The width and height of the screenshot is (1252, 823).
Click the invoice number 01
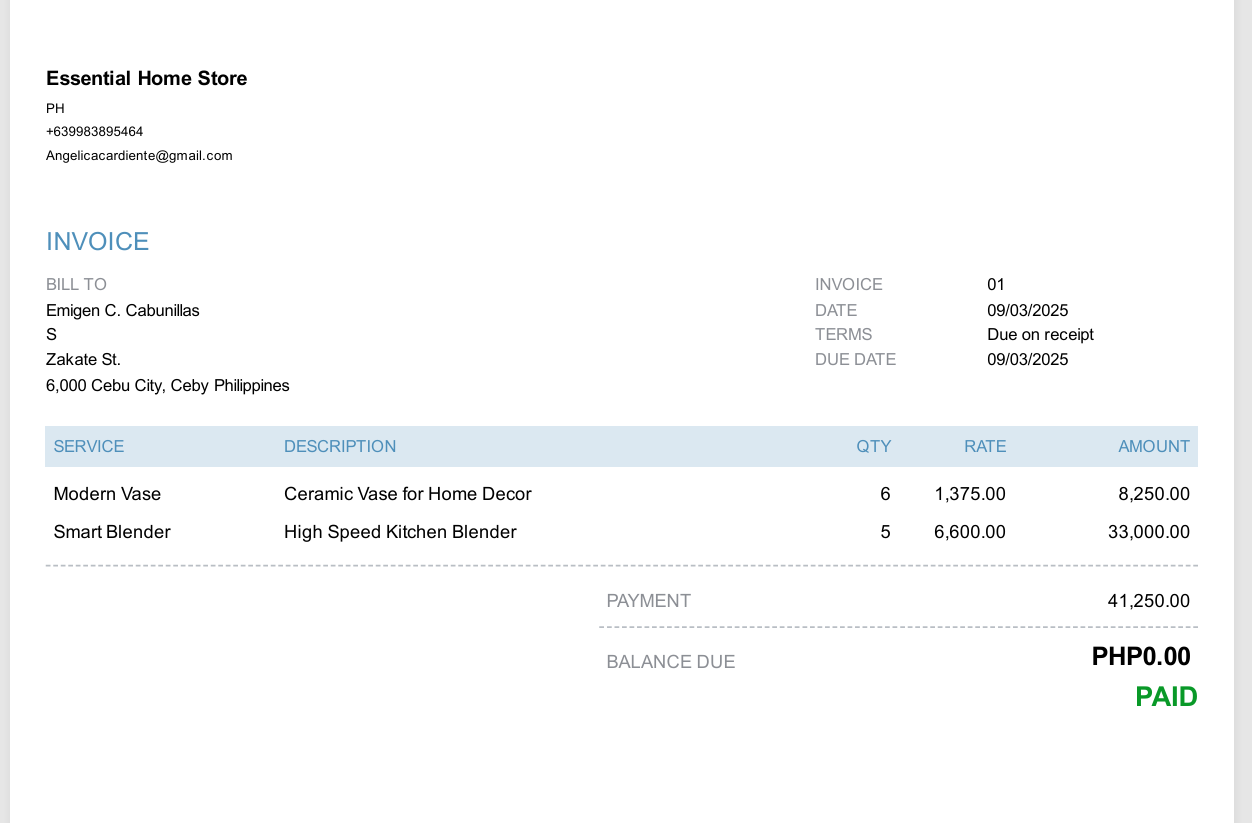[995, 285]
